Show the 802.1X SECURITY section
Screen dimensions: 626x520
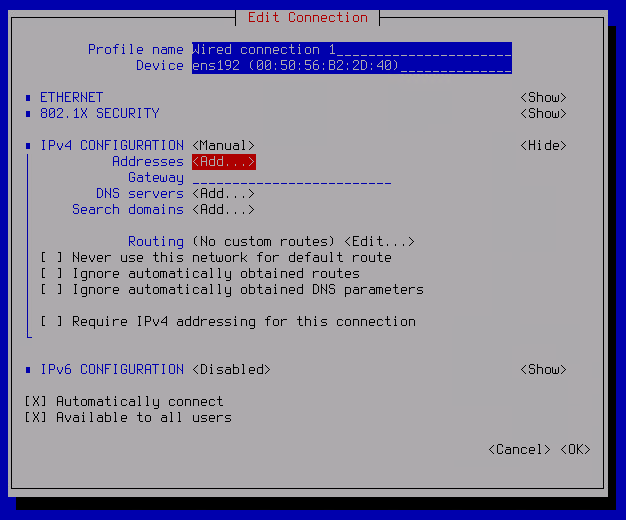coord(543,114)
